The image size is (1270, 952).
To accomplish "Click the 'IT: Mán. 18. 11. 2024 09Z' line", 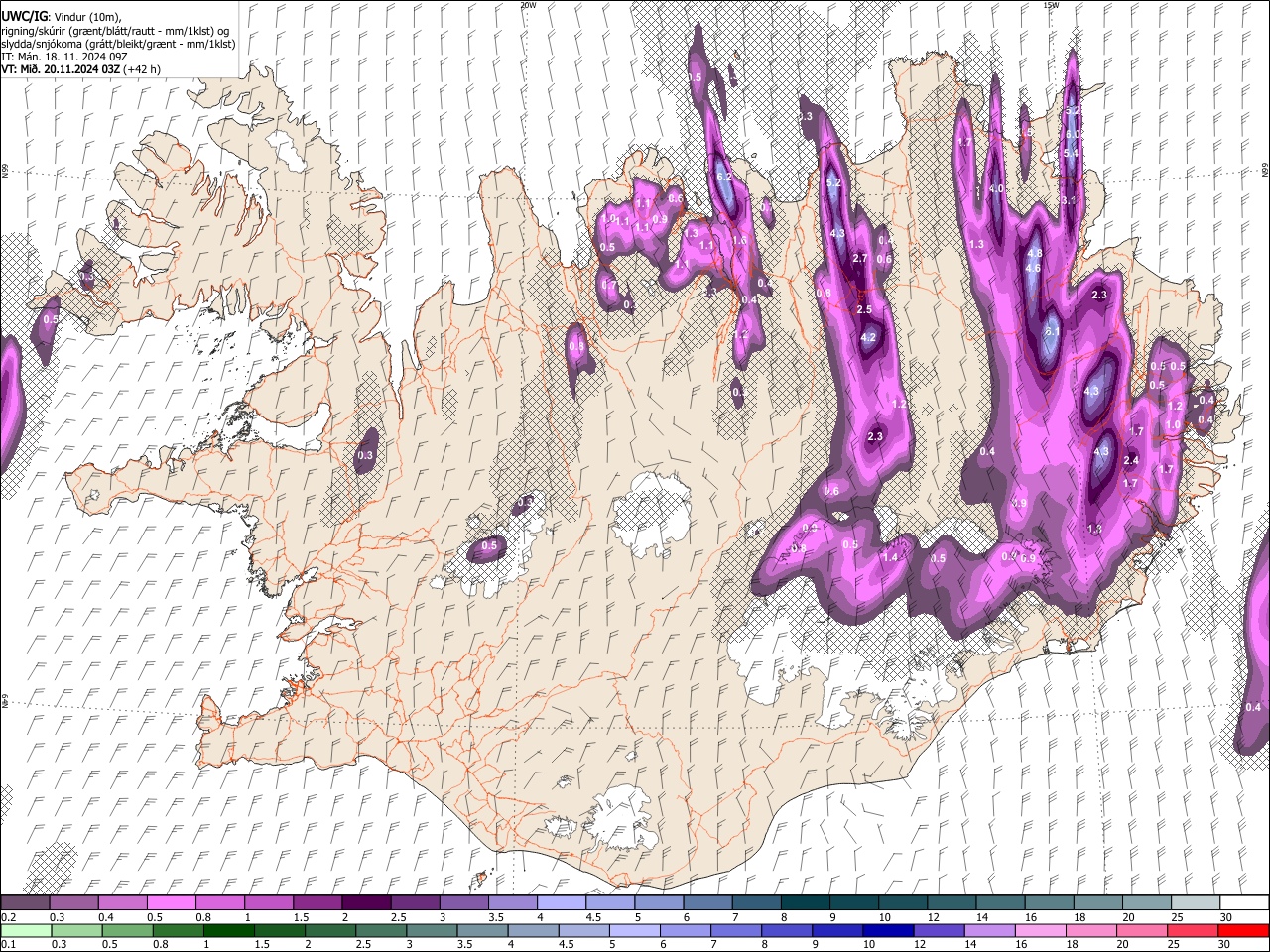I will tap(63, 57).
